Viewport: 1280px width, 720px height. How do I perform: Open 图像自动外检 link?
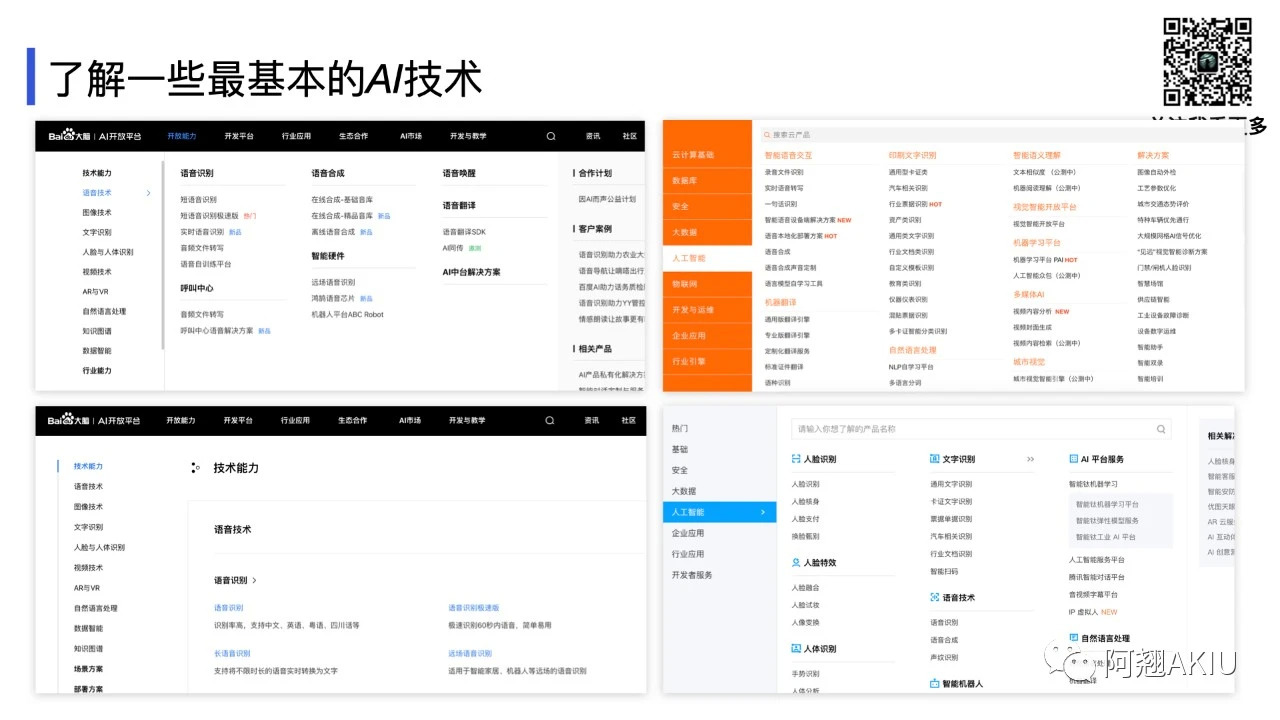click(1157, 172)
